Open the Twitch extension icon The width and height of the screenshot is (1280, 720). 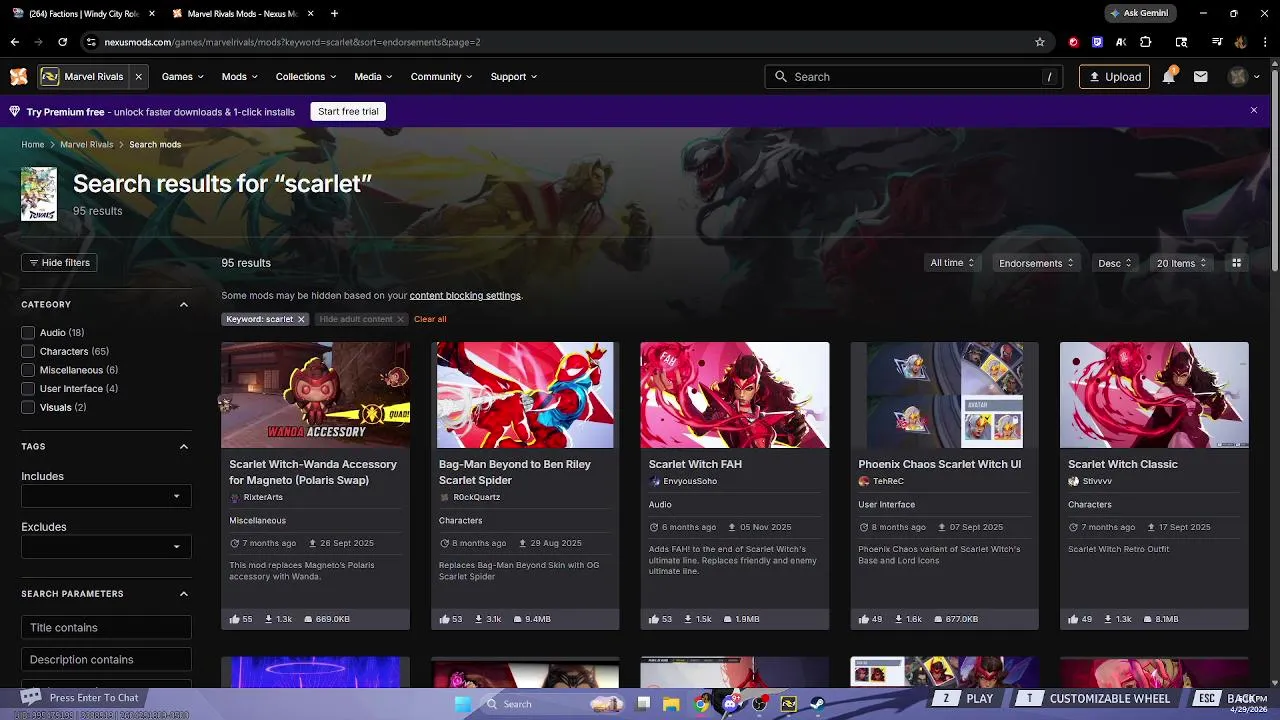pyautogui.click(x=1098, y=42)
